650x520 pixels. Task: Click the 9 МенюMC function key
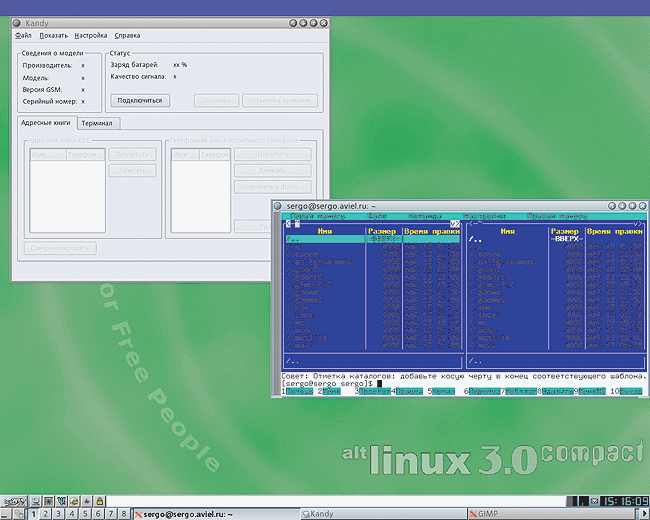pos(592,391)
